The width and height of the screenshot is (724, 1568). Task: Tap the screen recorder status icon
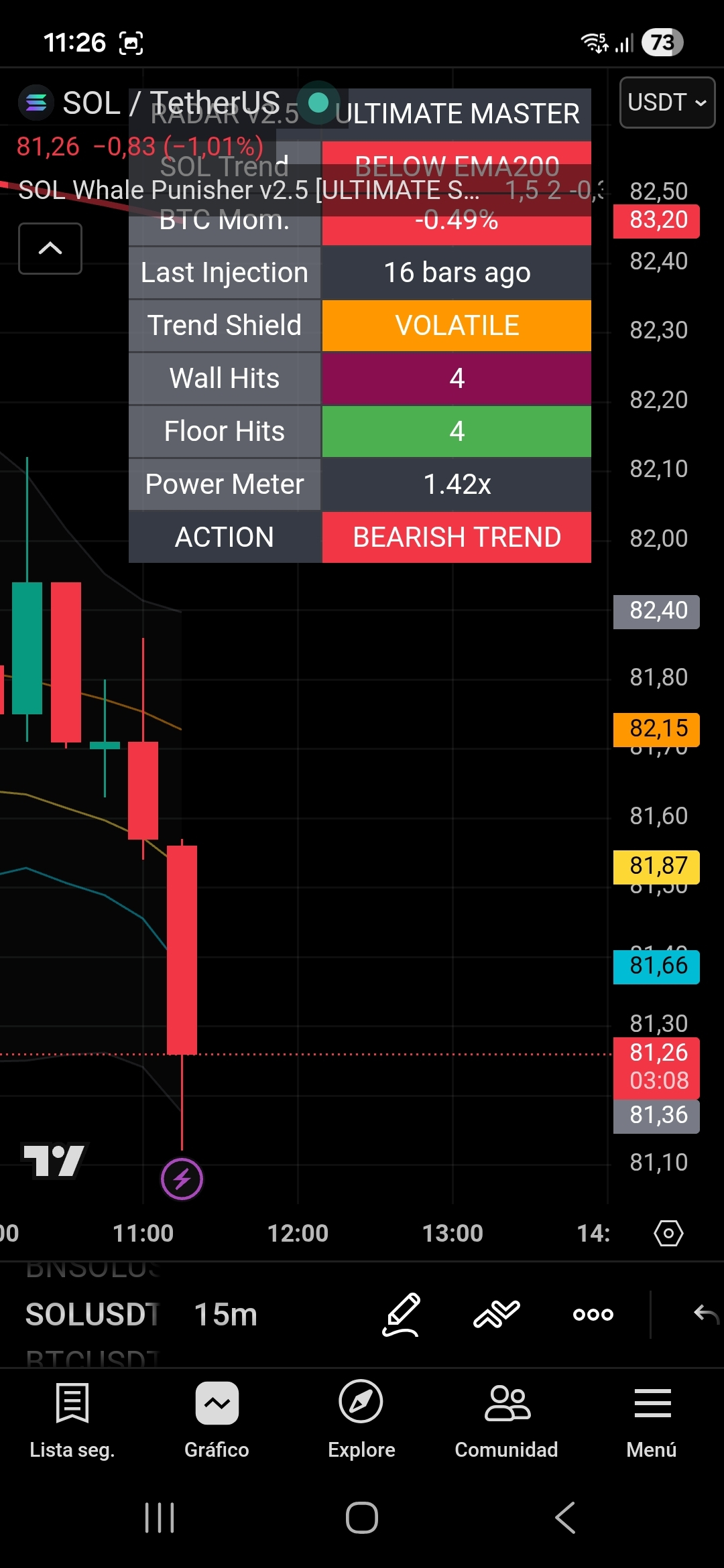click(131, 44)
